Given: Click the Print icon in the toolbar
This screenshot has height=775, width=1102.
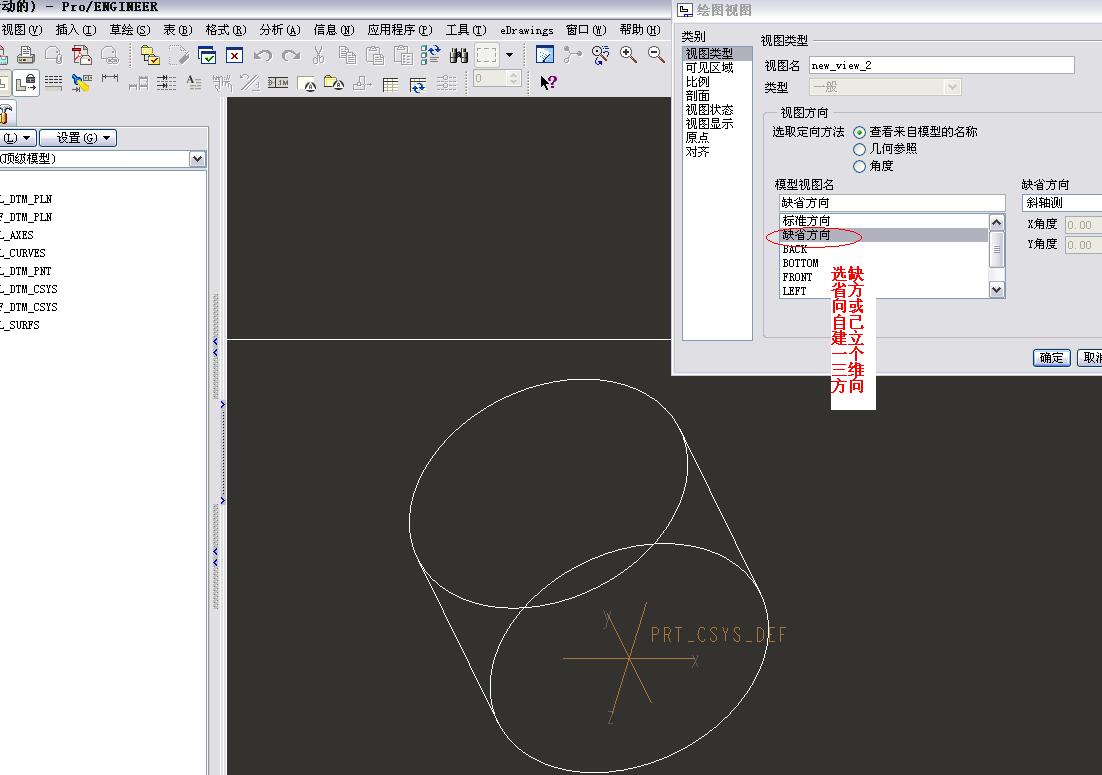Looking at the screenshot, I should [x=25, y=55].
